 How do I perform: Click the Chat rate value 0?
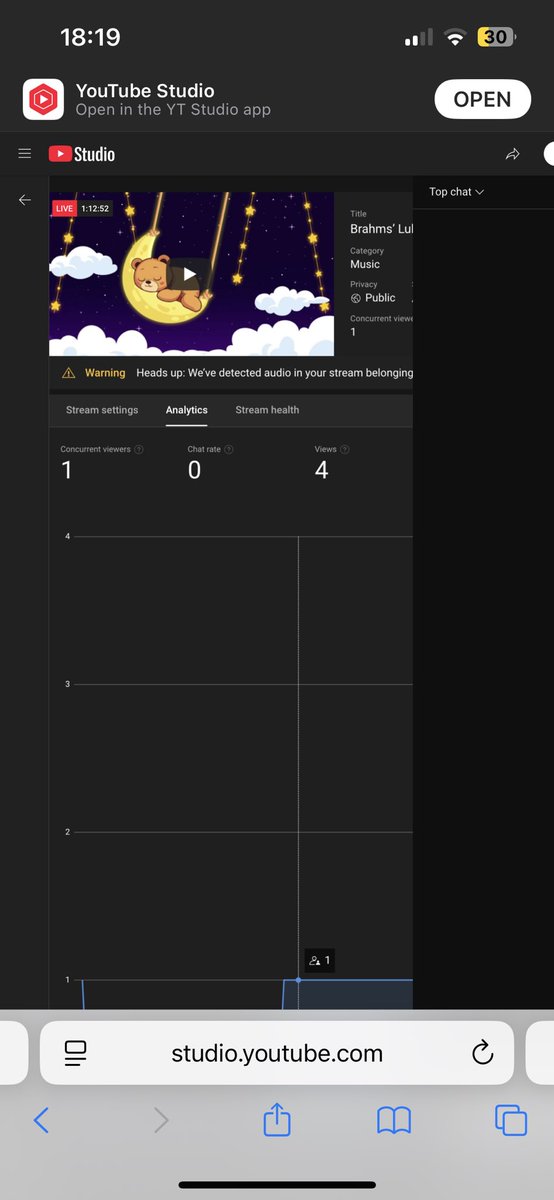point(194,470)
